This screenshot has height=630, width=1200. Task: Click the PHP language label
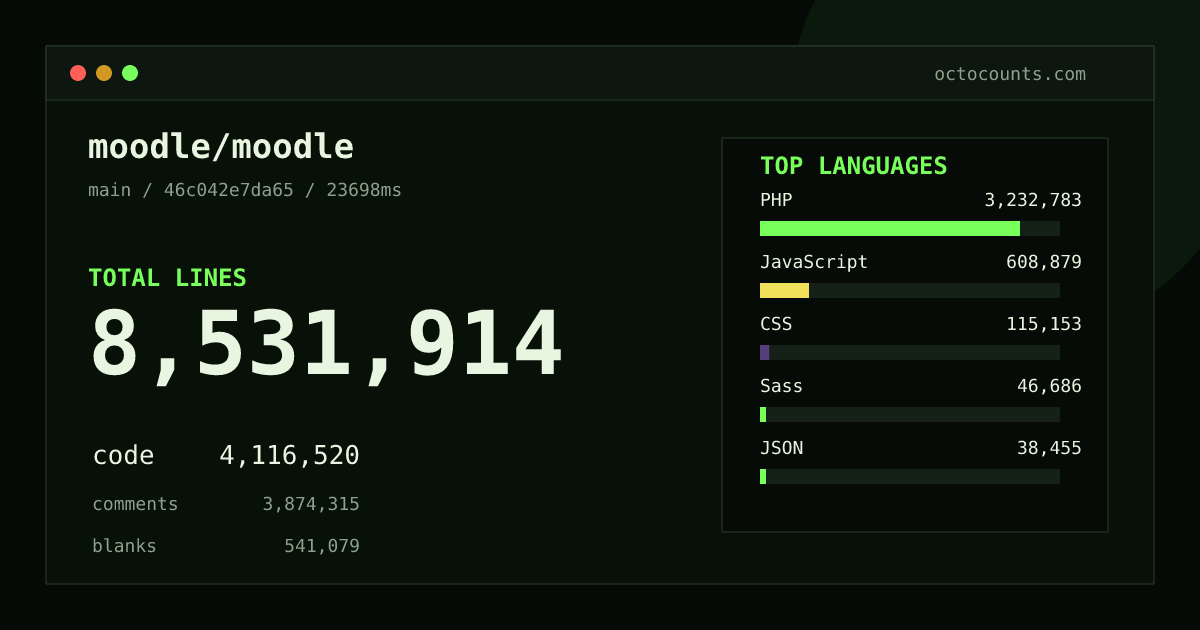coord(776,200)
